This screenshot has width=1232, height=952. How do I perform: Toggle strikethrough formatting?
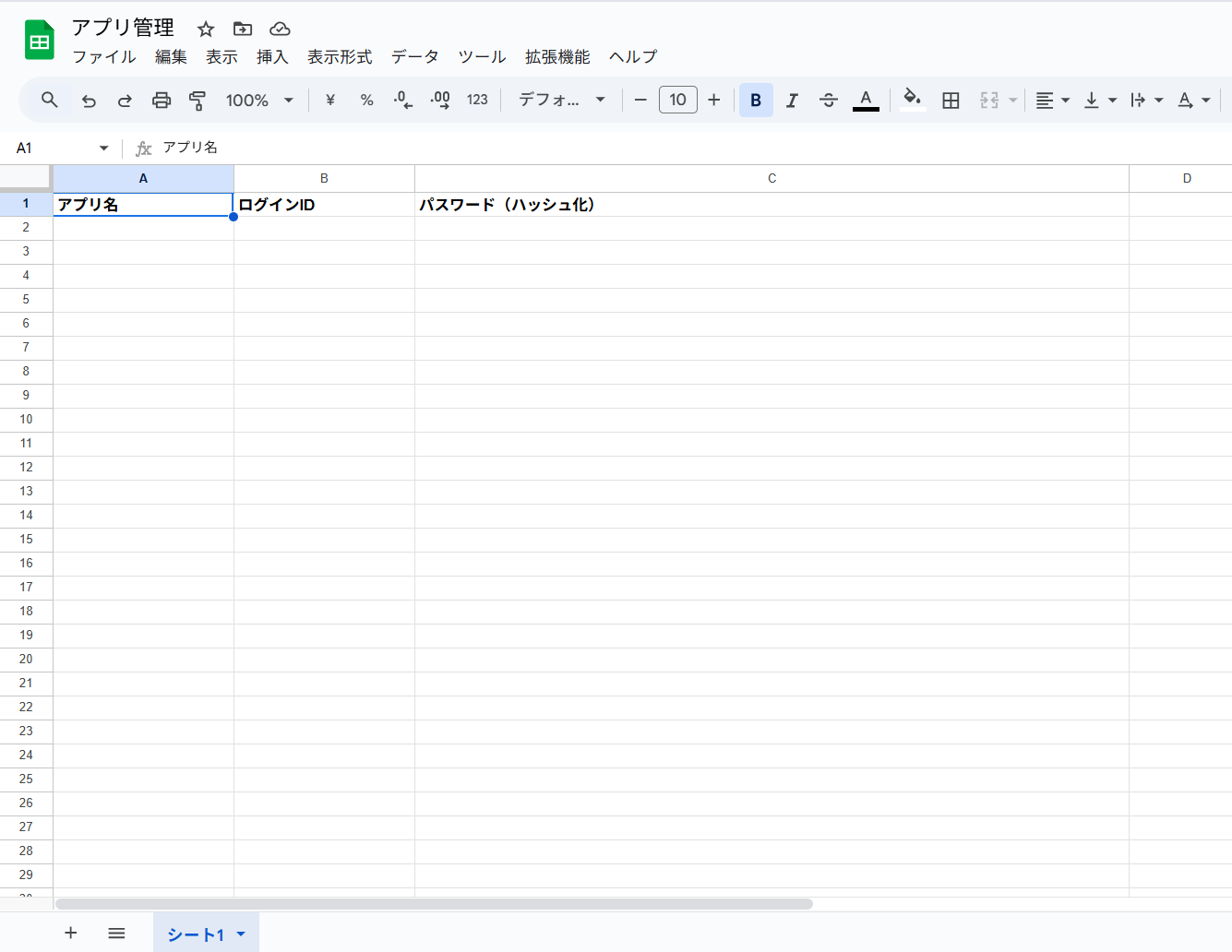tap(829, 100)
